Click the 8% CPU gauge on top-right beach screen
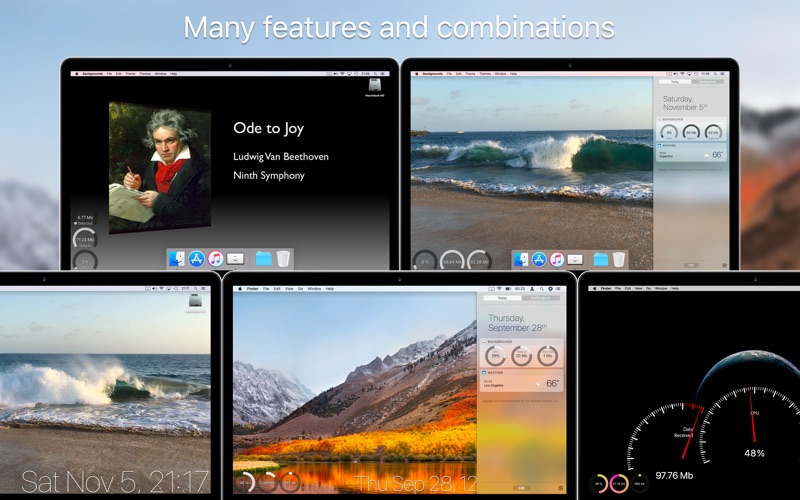Screen dimensions: 800x500 pyautogui.click(x=425, y=260)
